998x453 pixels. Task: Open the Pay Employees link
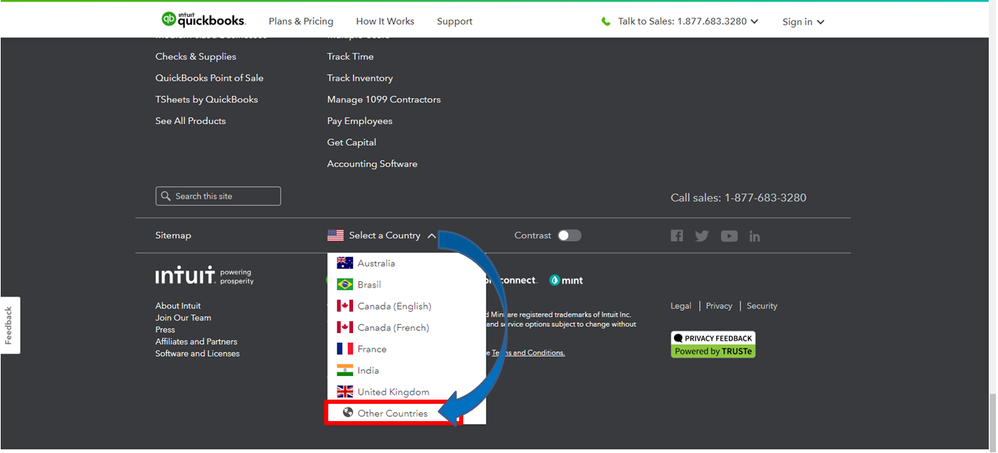(360, 121)
